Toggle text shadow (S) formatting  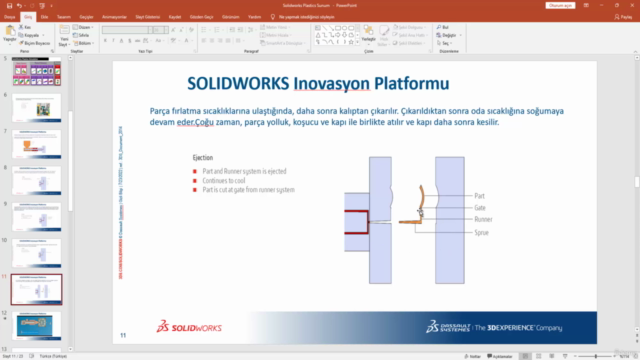pyautogui.click(x=129, y=40)
